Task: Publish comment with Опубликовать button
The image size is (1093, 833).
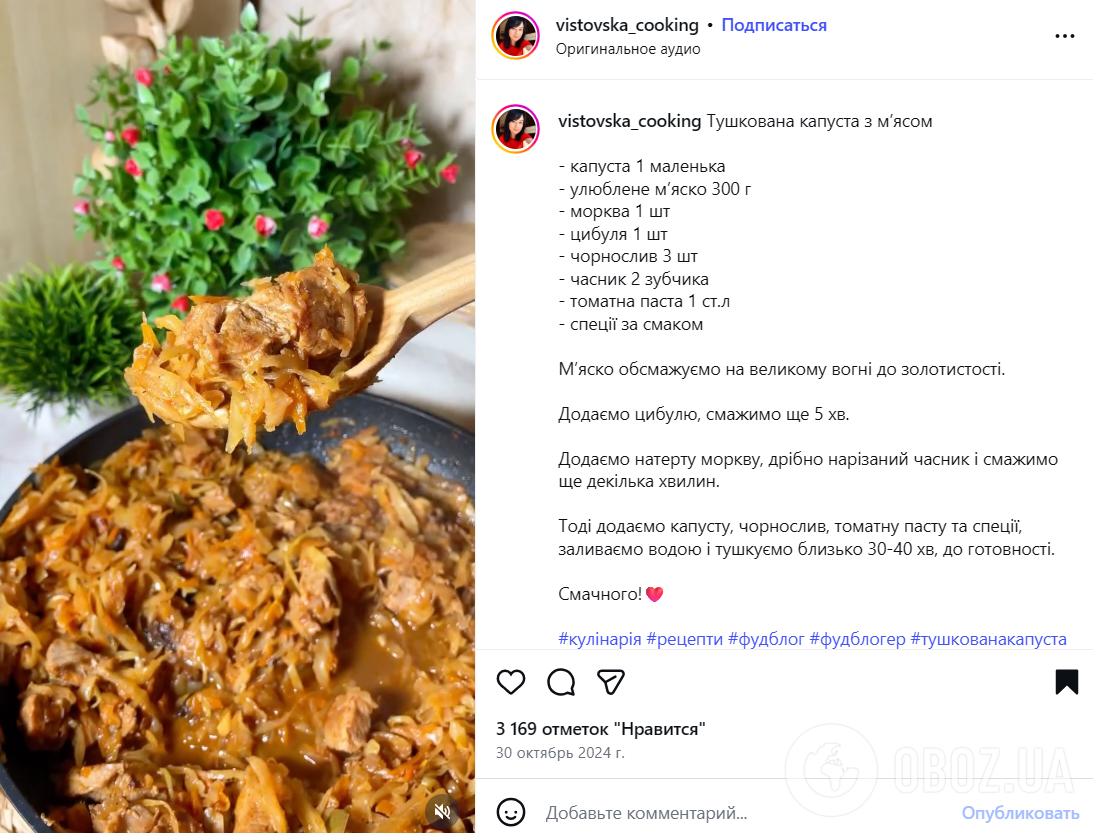Action: coord(1021,813)
